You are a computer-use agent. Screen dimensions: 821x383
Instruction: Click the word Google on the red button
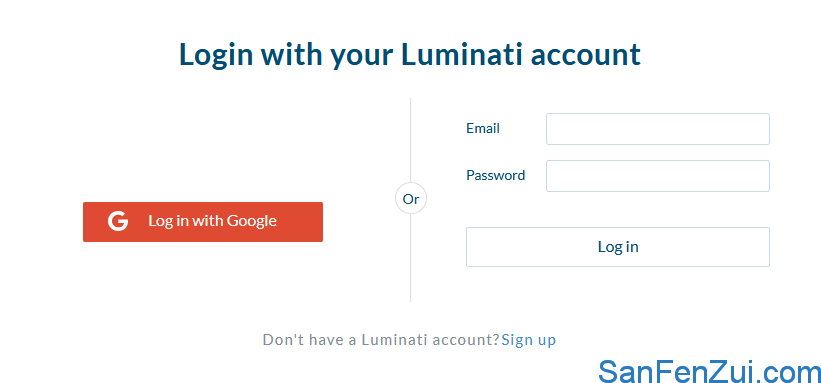point(252,222)
